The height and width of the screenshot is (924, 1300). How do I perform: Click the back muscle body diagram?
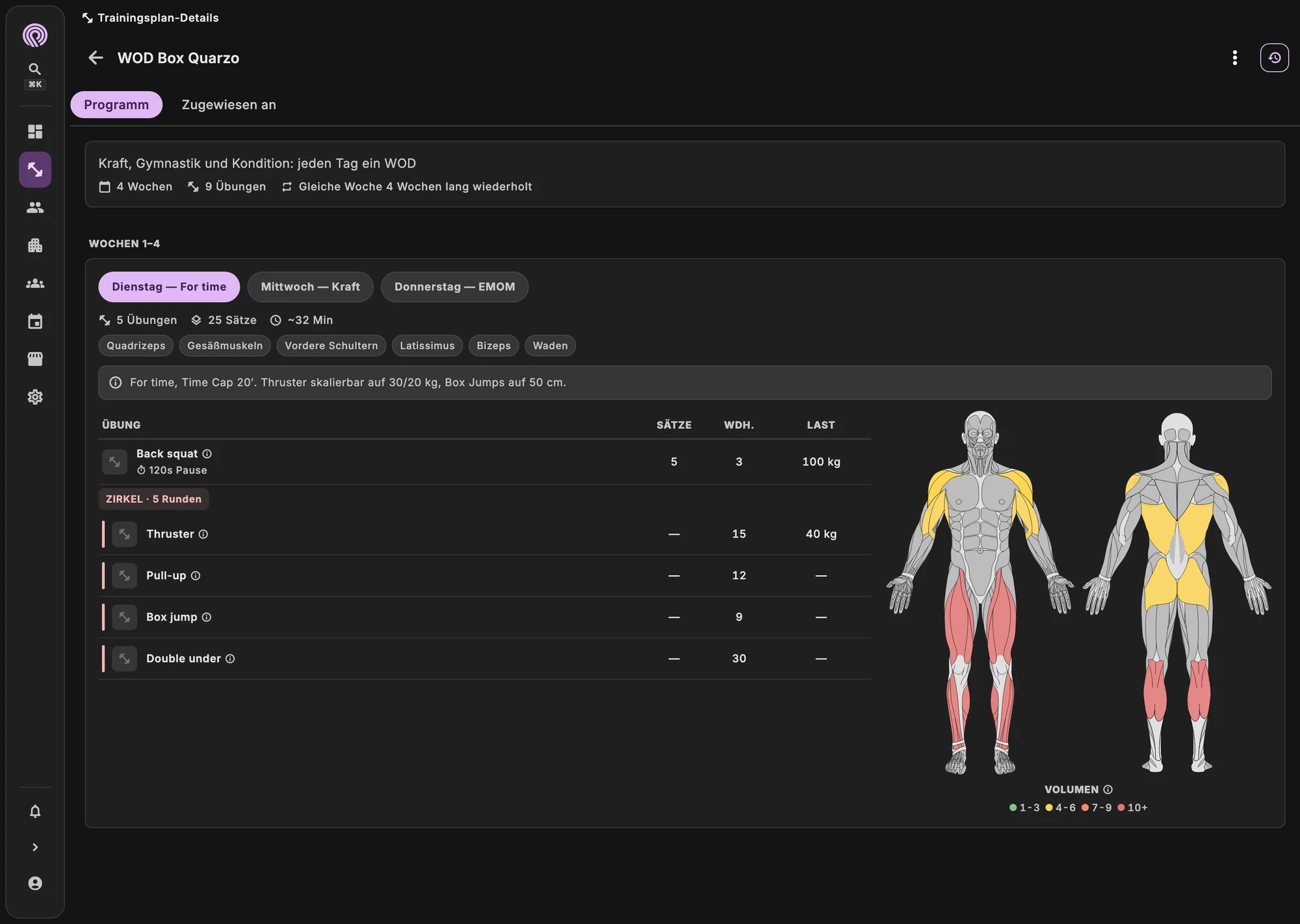pos(1177,592)
